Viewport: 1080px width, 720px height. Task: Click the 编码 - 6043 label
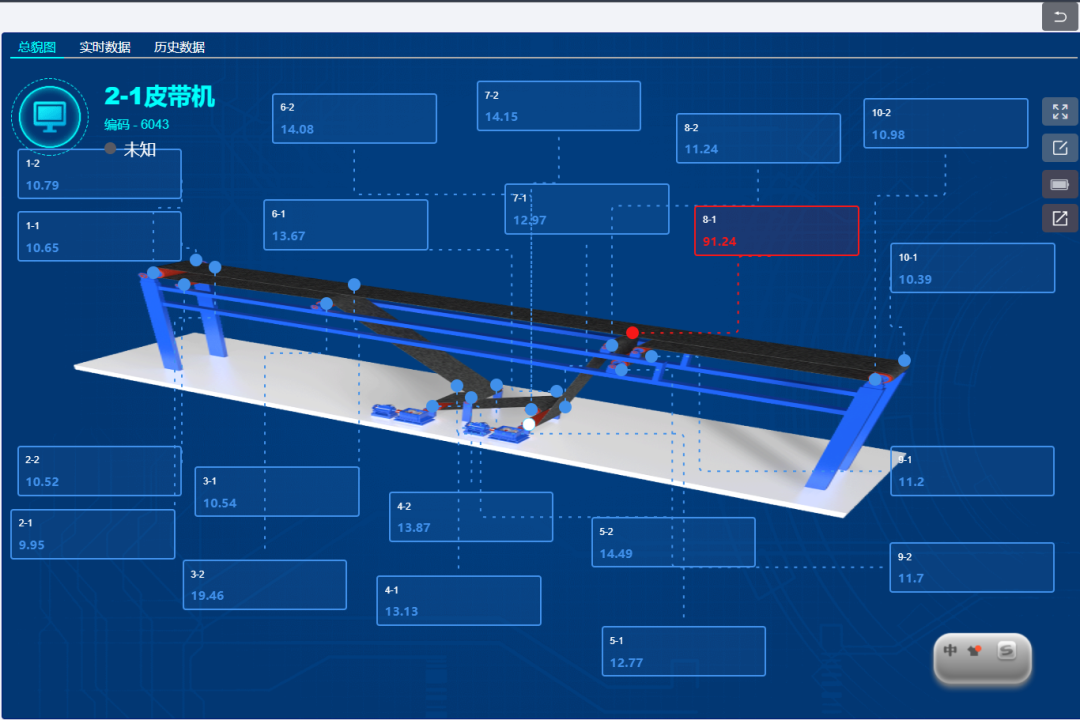point(136,125)
